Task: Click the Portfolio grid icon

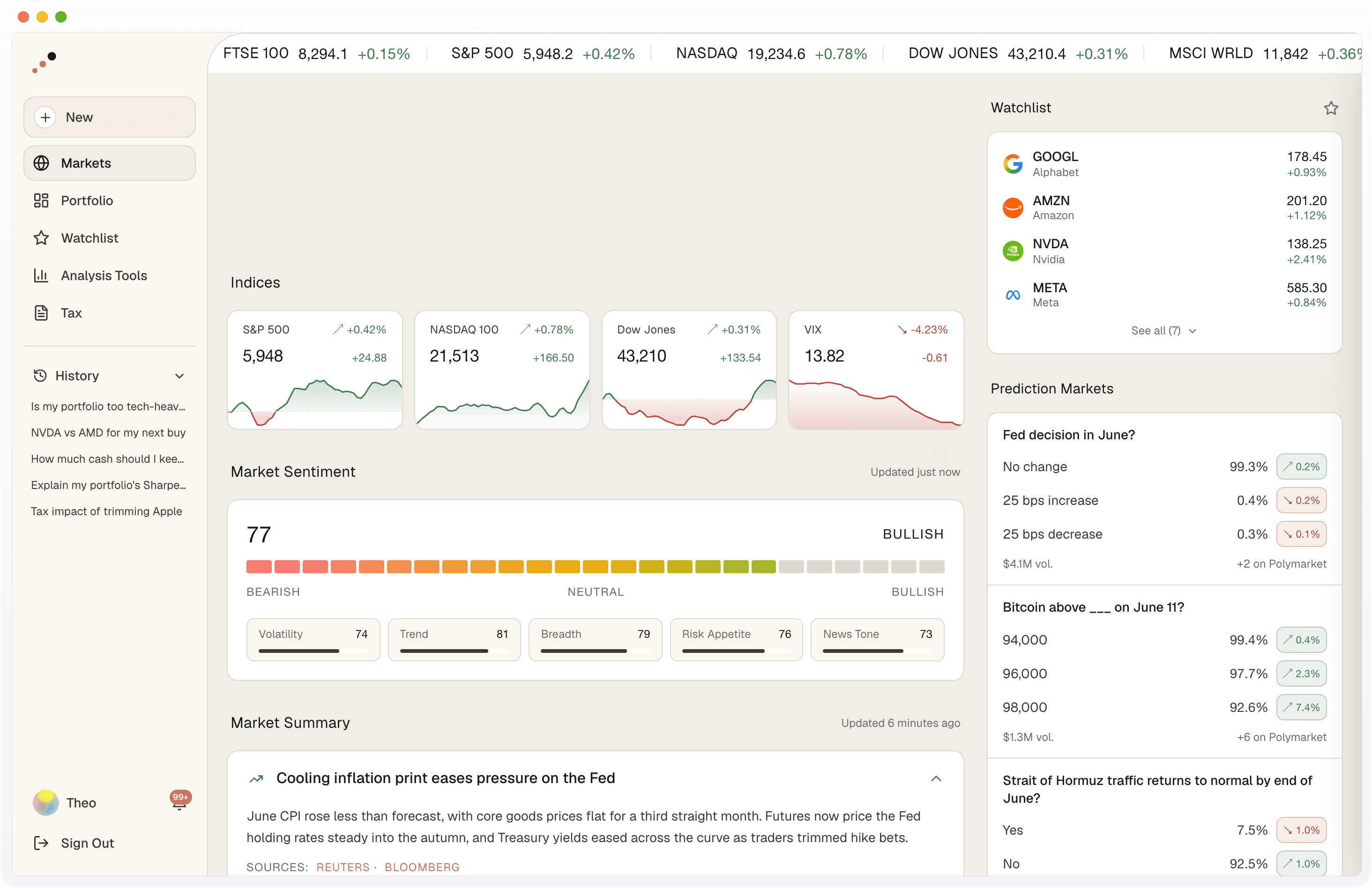Action: (41, 200)
